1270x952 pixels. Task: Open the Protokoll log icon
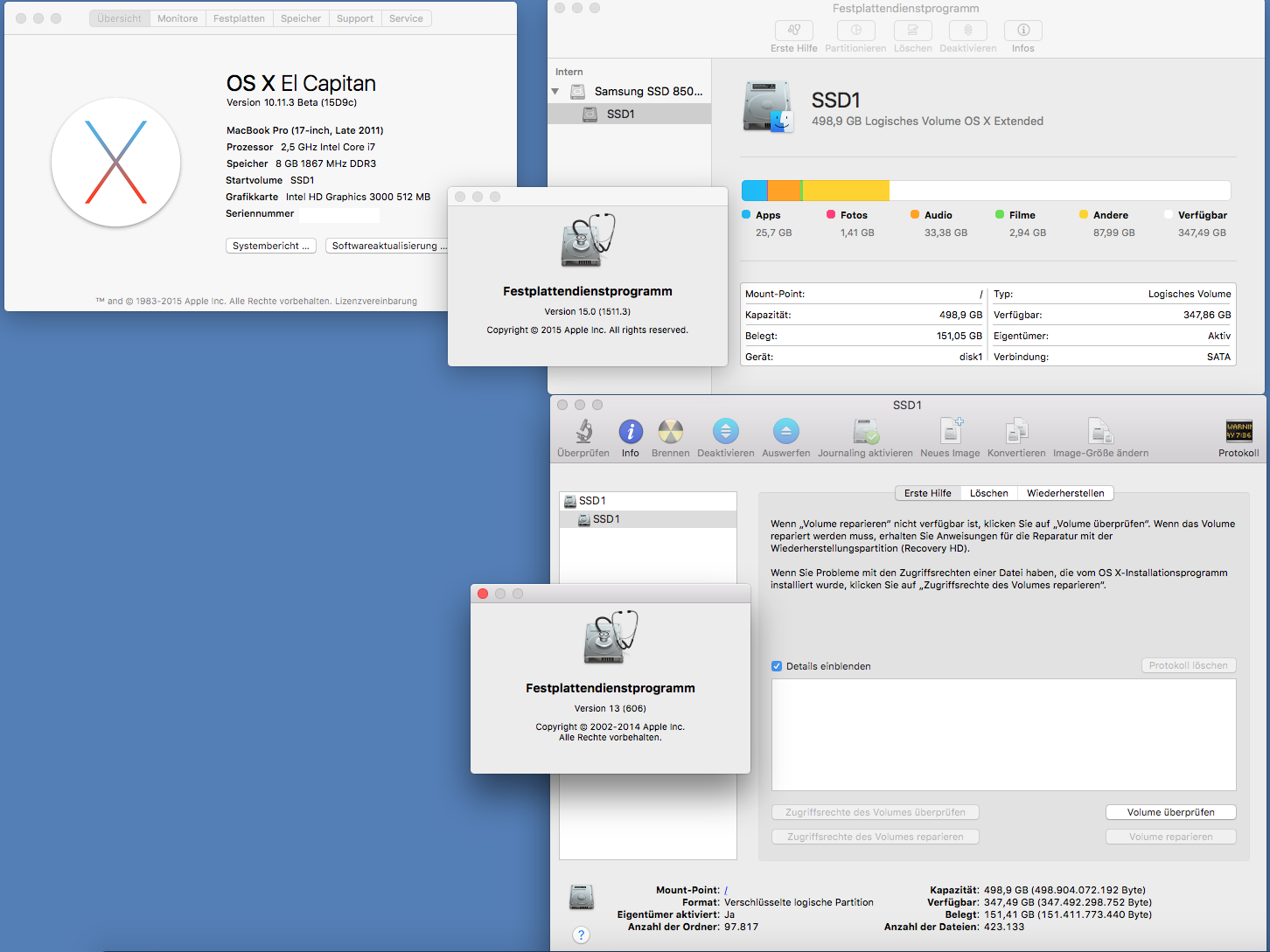pos(1239,431)
